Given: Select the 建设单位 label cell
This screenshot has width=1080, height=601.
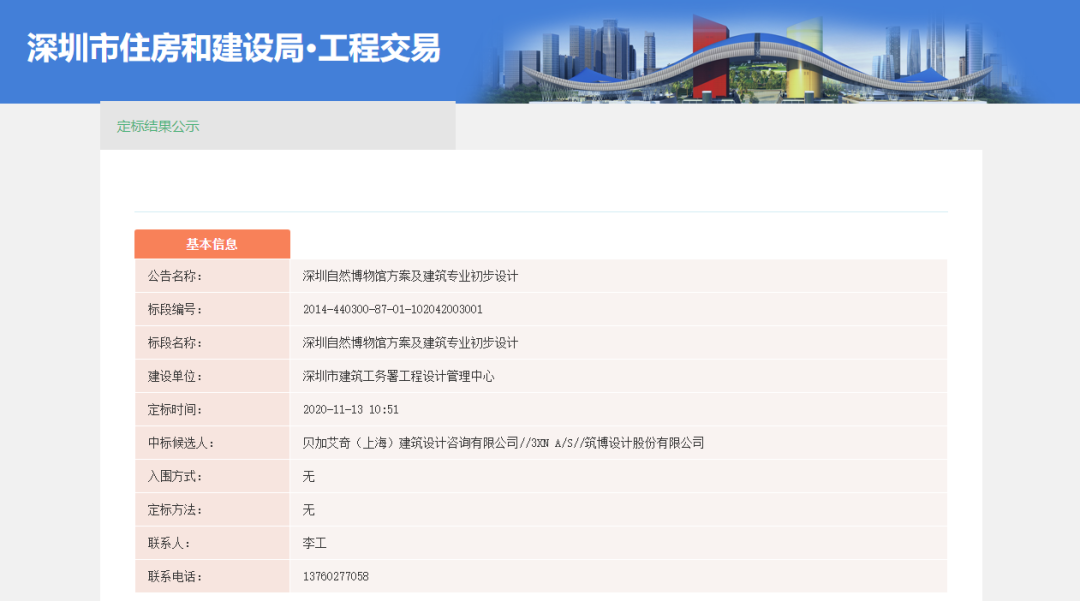Looking at the screenshot, I should [175, 376].
